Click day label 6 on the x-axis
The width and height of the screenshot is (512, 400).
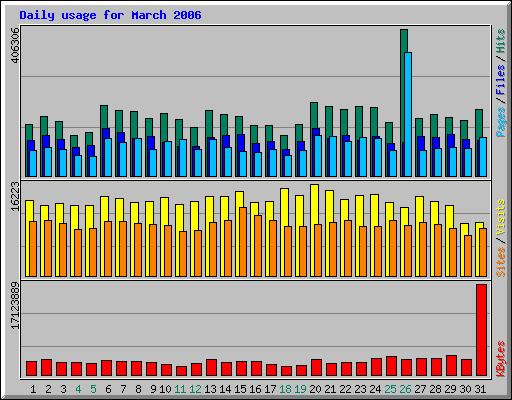pos(108,389)
